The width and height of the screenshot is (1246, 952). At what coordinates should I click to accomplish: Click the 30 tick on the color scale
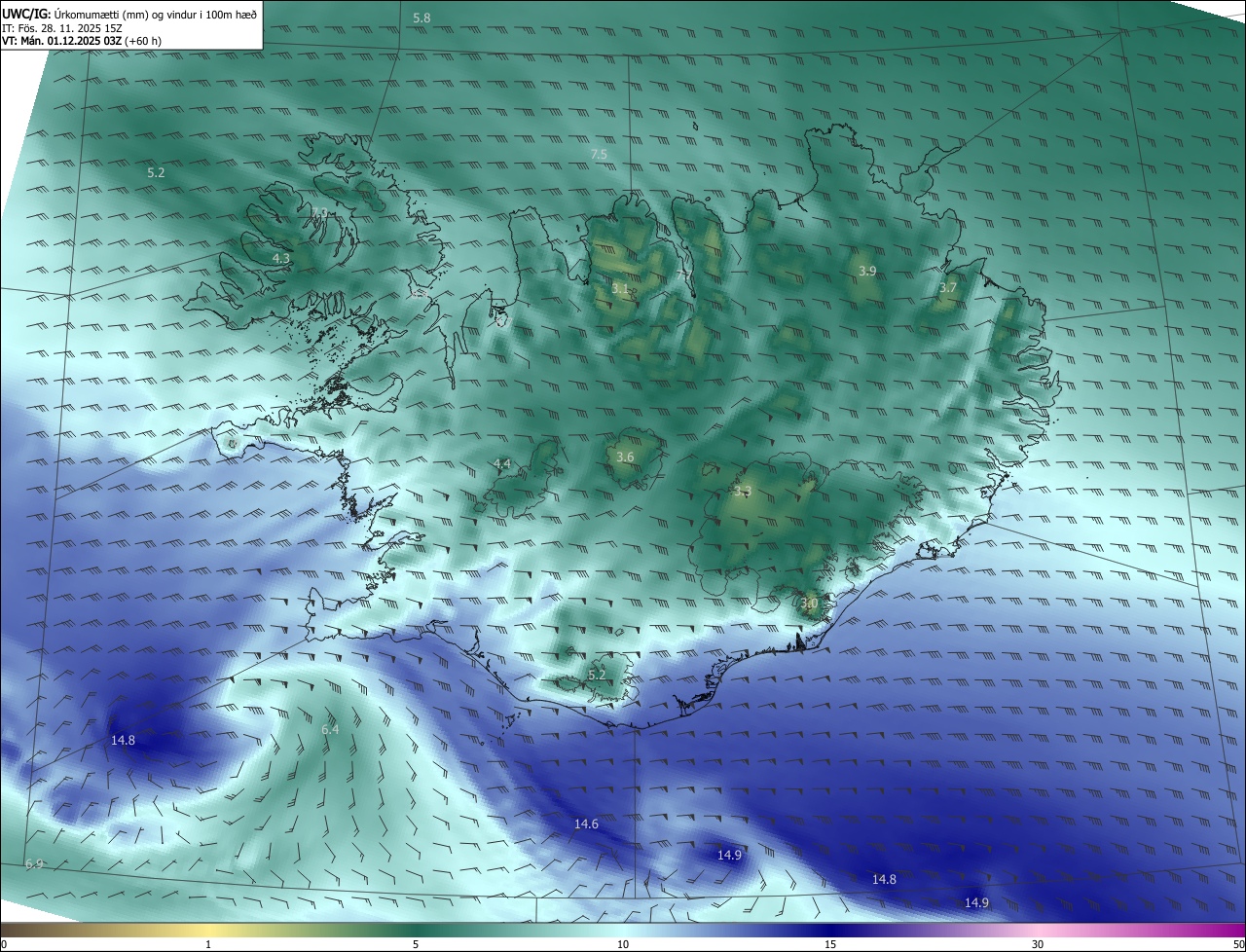[x=1038, y=944]
